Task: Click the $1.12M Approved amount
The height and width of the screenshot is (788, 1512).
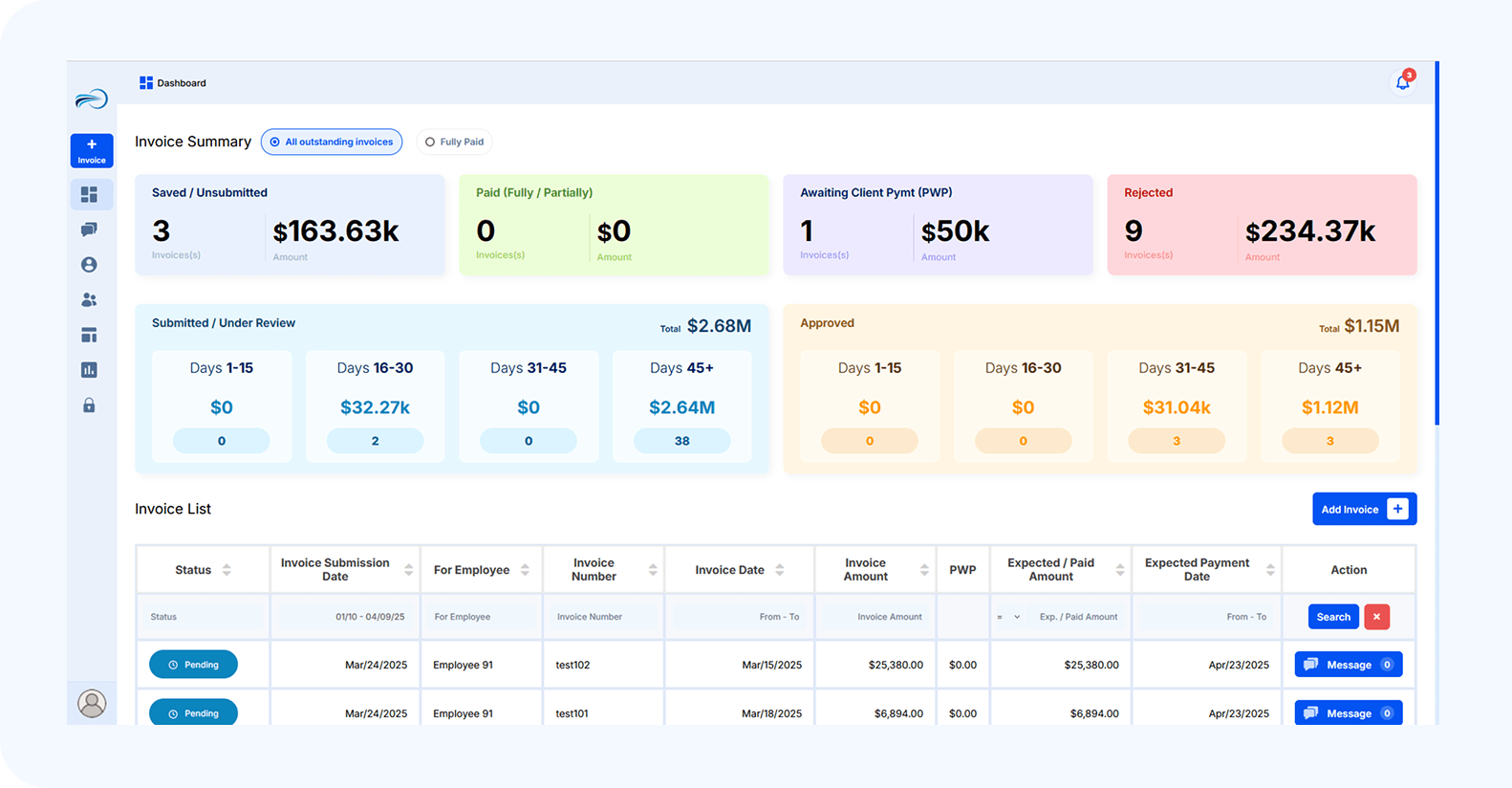Action: click(x=1330, y=407)
